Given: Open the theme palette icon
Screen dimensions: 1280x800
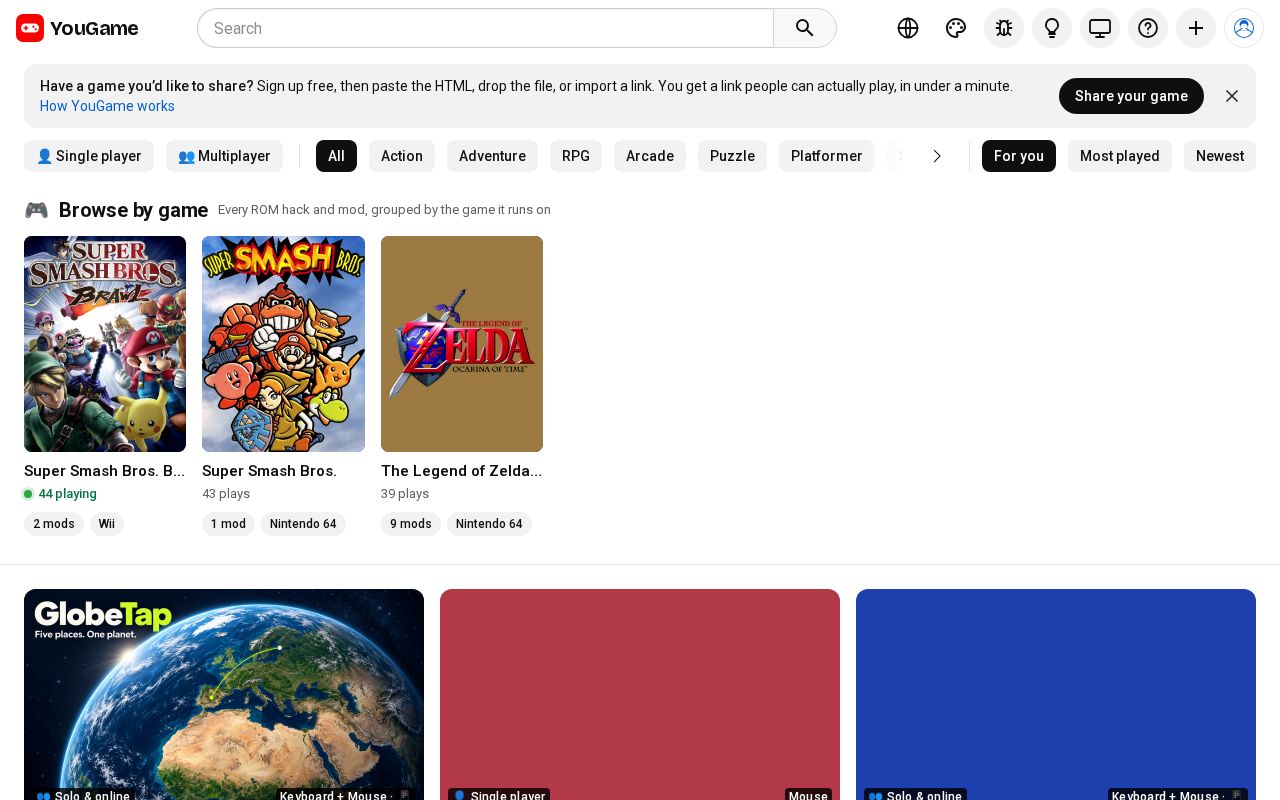Looking at the screenshot, I should pos(956,28).
